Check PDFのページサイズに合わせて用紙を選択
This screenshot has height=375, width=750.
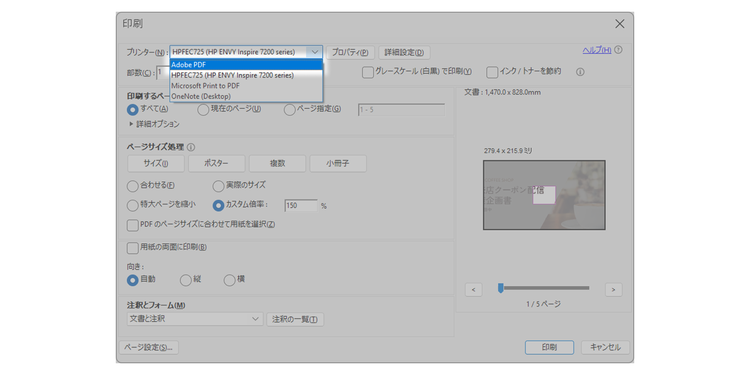[x=132, y=224]
